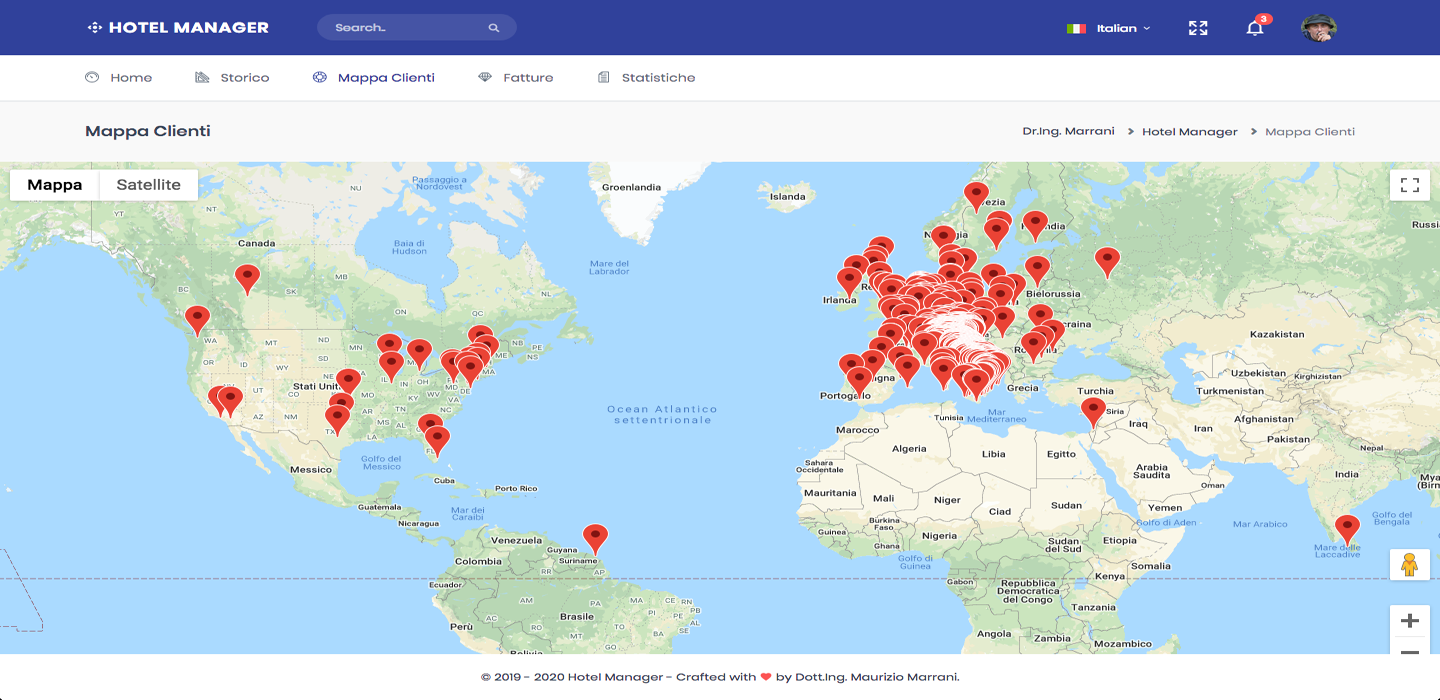Open the Statistiche menu item

coord(646,77)
